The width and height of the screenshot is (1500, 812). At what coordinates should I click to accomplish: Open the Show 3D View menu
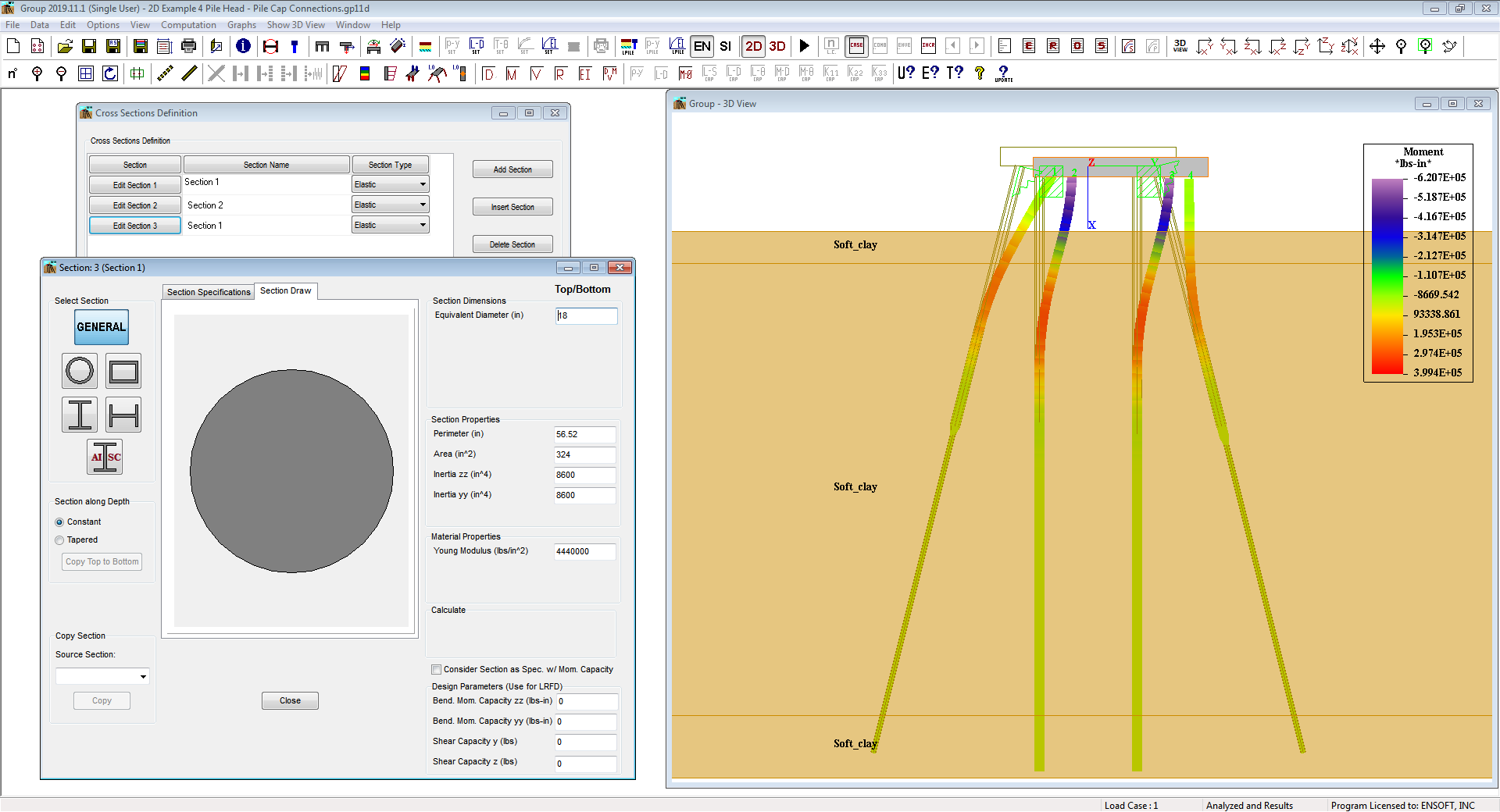pos(295,25)
